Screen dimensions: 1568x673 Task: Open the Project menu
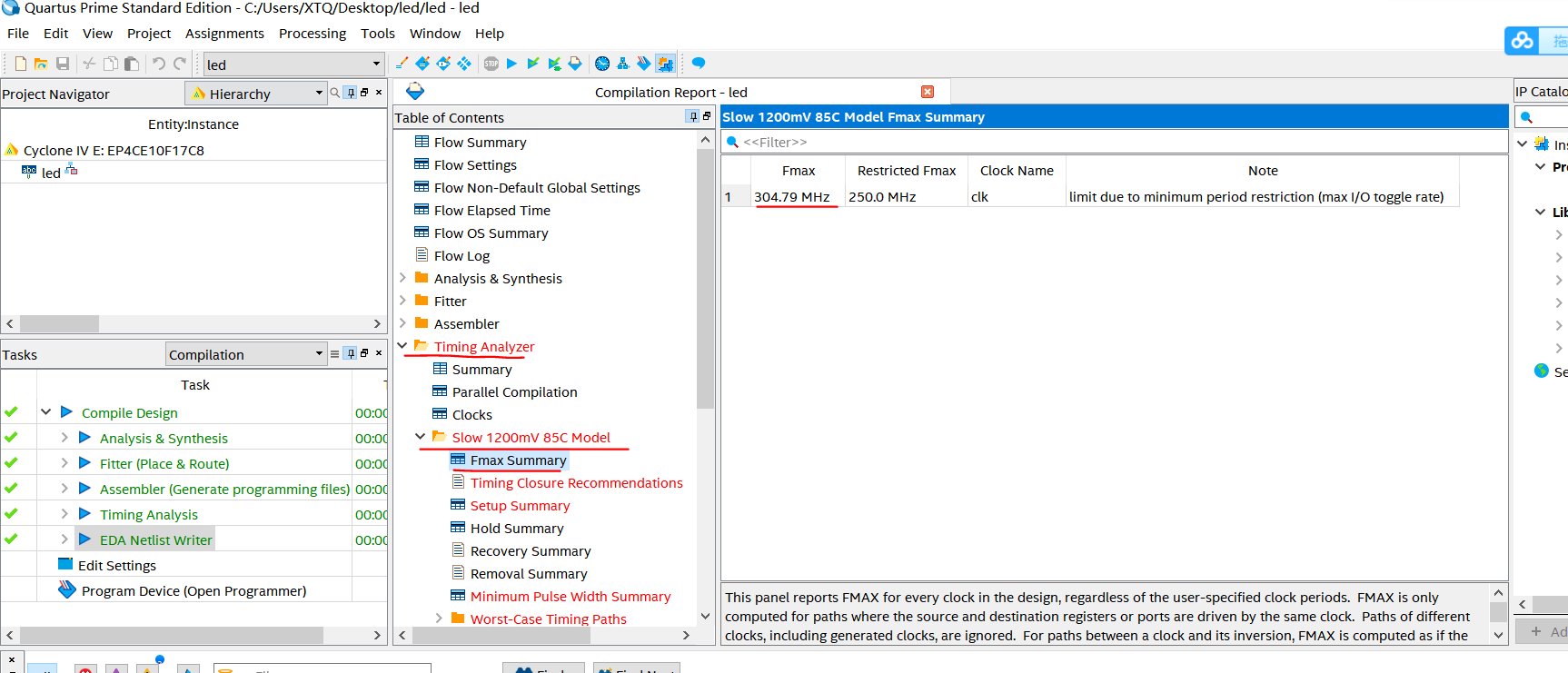point(149,34)
